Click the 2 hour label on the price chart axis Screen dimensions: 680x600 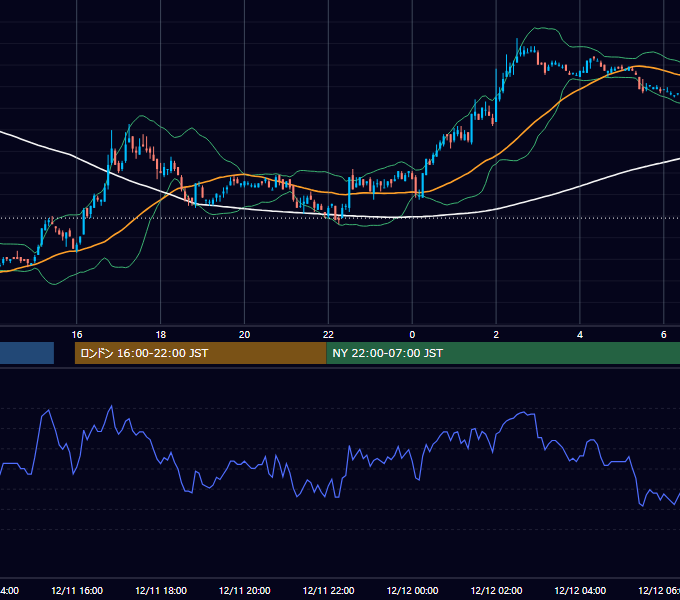(x=496, y=335)
